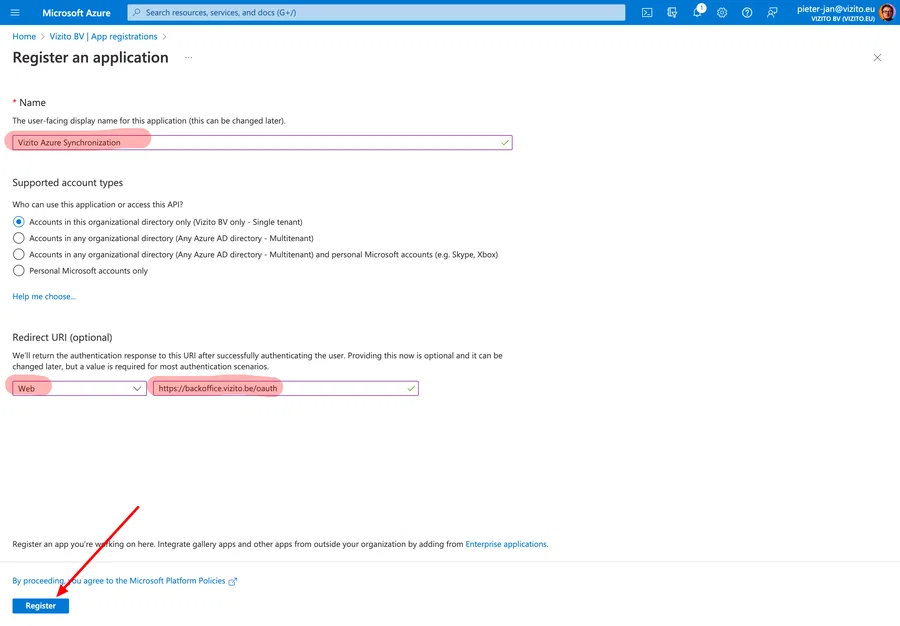Screen dimensions: 900x626
Task: Close the Register an application pane
Action: coord(877,58)
